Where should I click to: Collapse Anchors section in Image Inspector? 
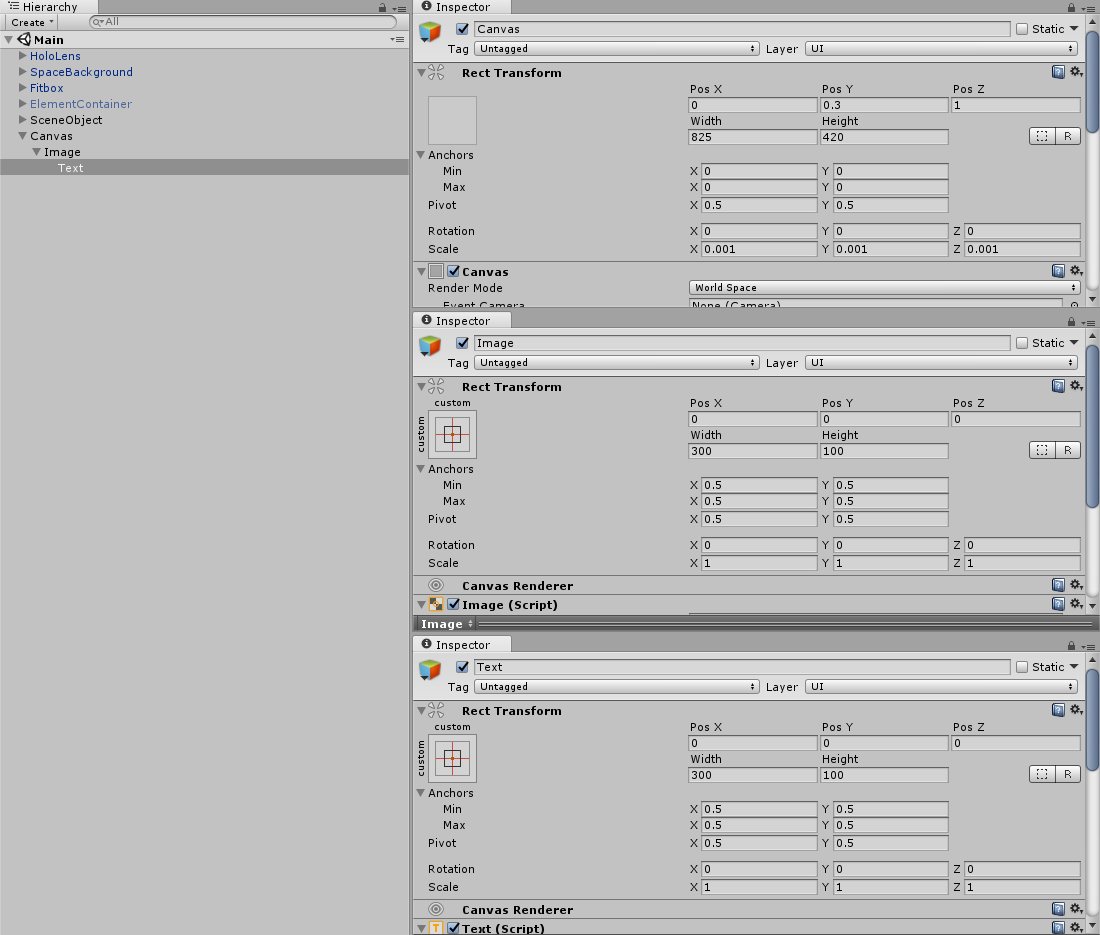(421, 469)
